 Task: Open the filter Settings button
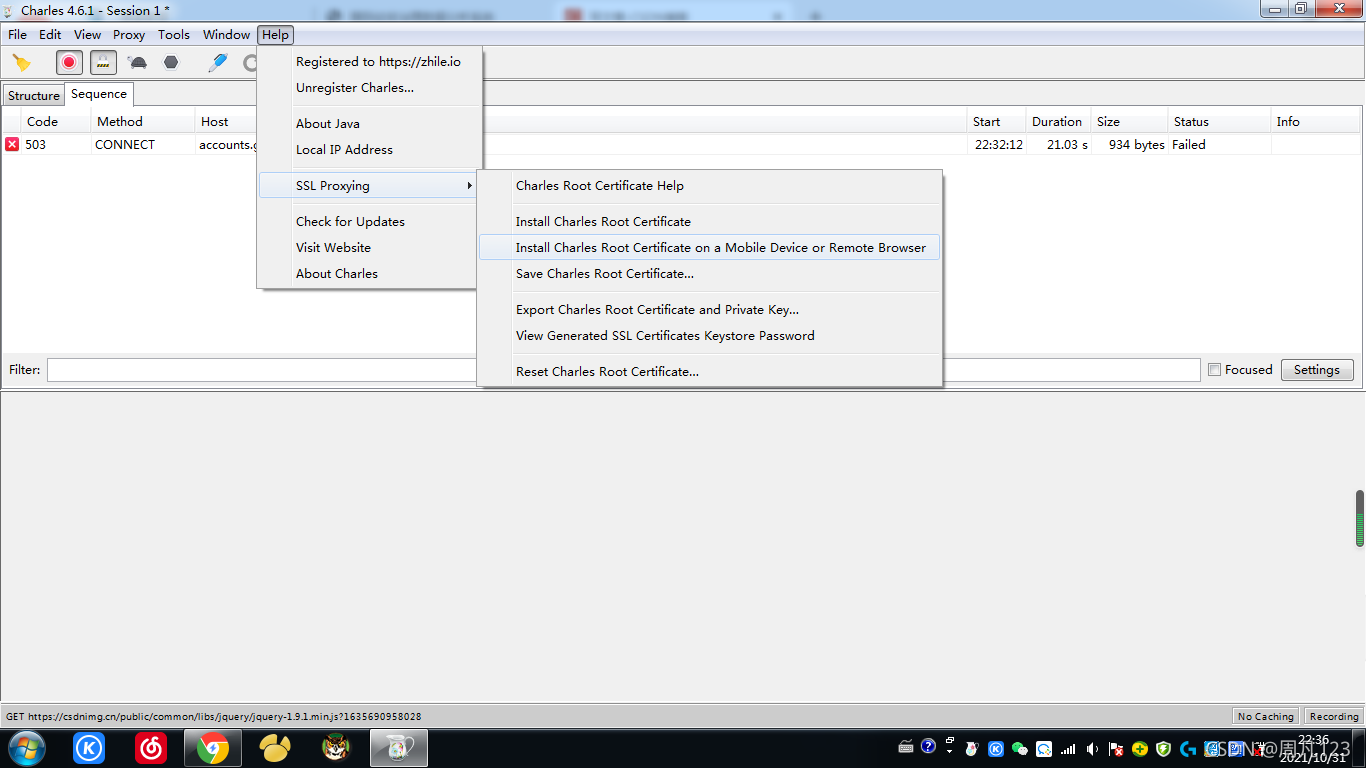pyautogui.click(x=1317, y=370)
